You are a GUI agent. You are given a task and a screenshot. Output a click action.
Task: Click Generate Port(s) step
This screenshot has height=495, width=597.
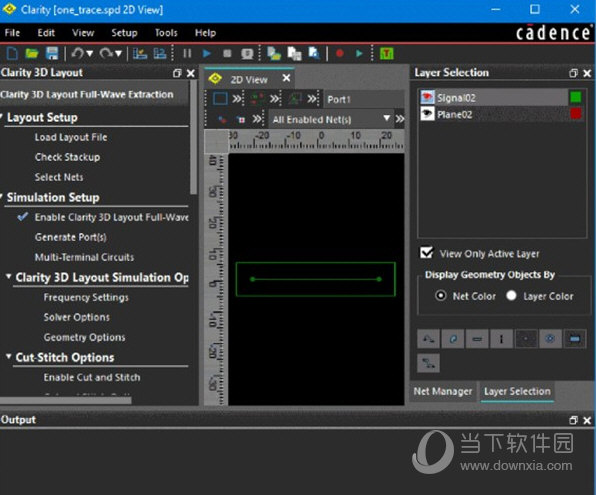pos(71,237)
